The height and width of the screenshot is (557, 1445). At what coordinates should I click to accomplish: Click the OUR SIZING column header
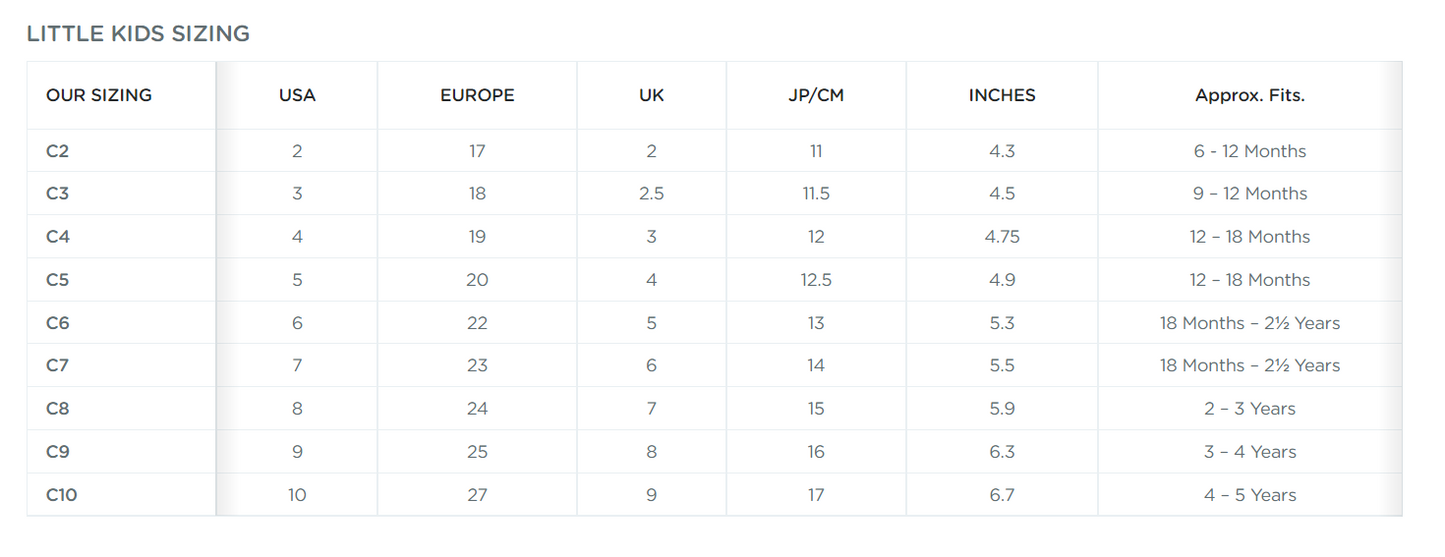coord(99,96)
